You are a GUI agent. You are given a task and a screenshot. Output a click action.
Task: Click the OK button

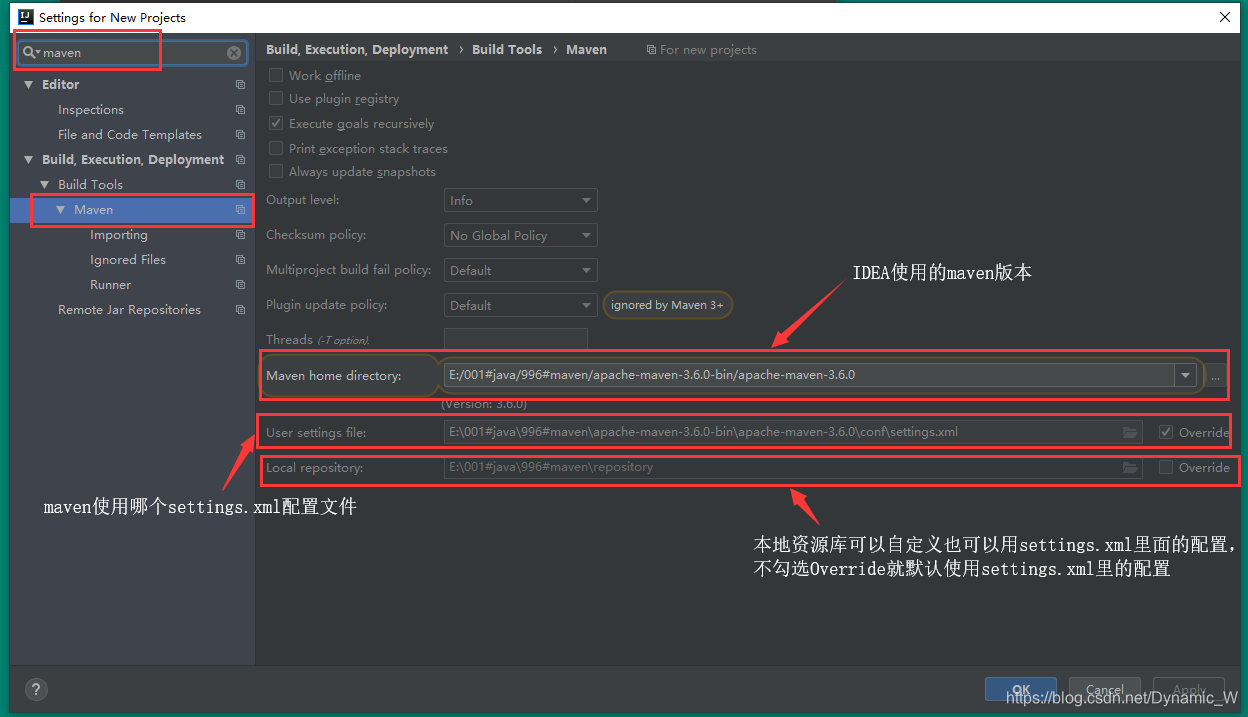(1021, 690)
